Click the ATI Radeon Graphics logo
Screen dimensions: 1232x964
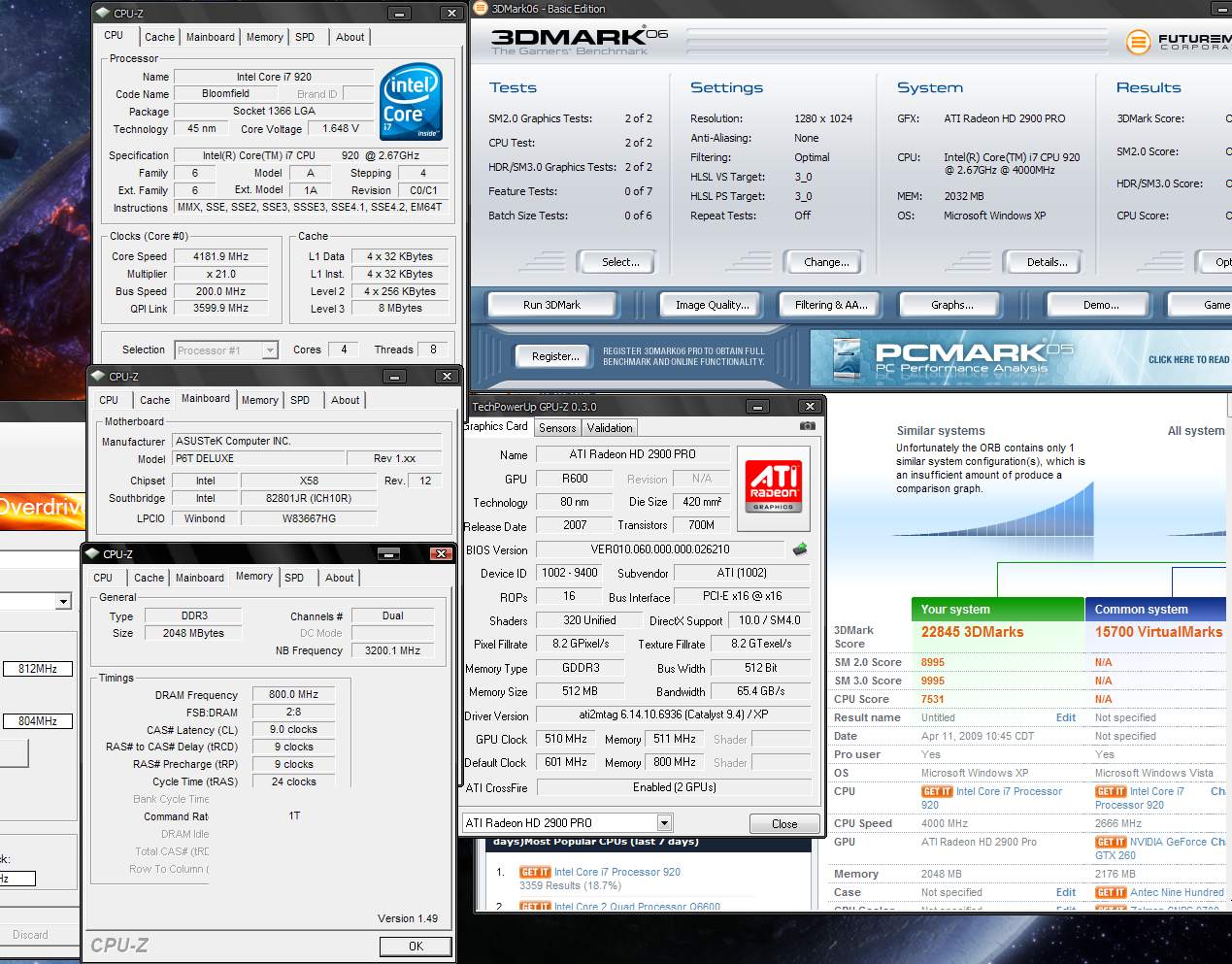tap(774, 488)
